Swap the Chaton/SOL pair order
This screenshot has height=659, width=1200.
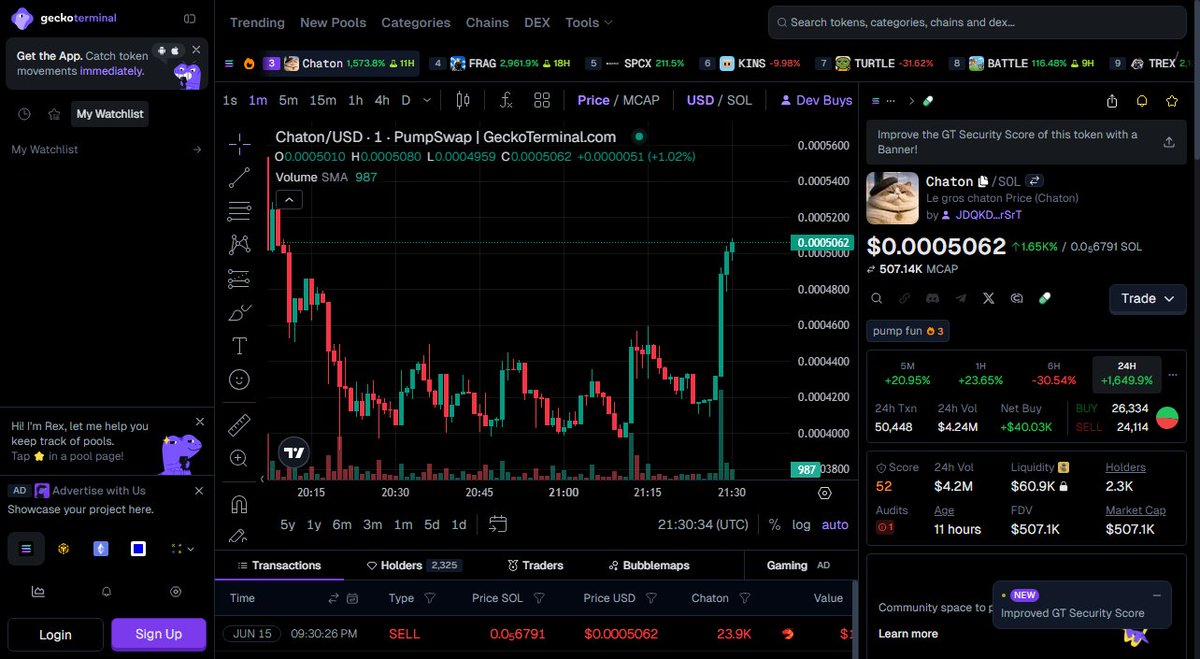coord(1035,181)
